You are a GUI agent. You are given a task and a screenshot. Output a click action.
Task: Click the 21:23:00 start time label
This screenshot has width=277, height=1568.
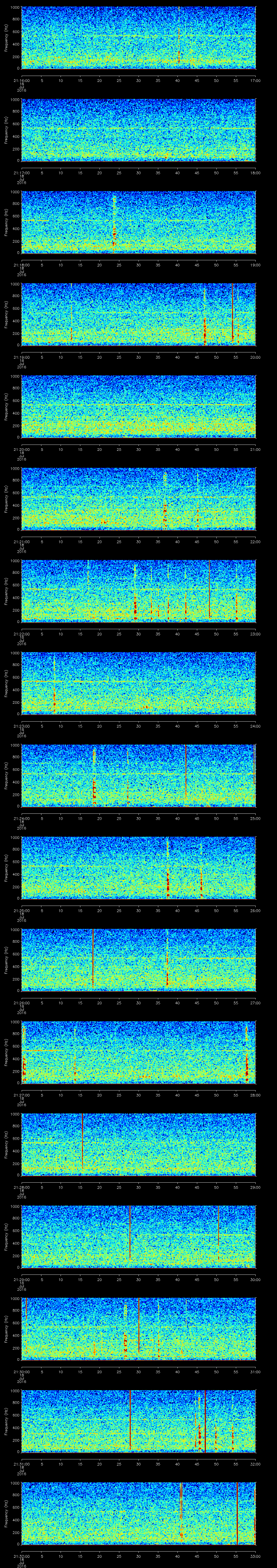pyautogui.click(x=21, y=726)
